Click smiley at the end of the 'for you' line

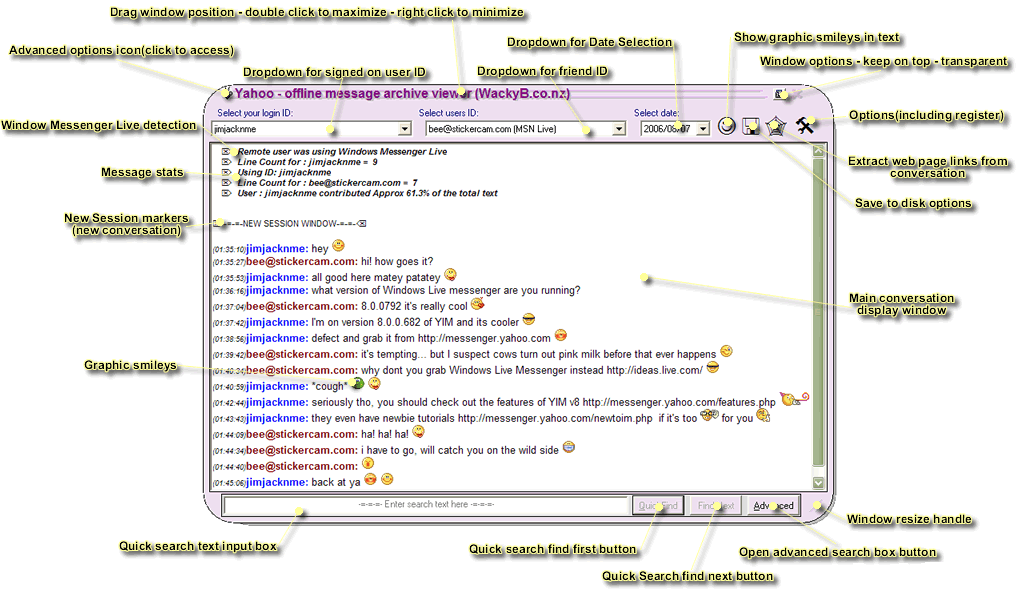point(763,415)
